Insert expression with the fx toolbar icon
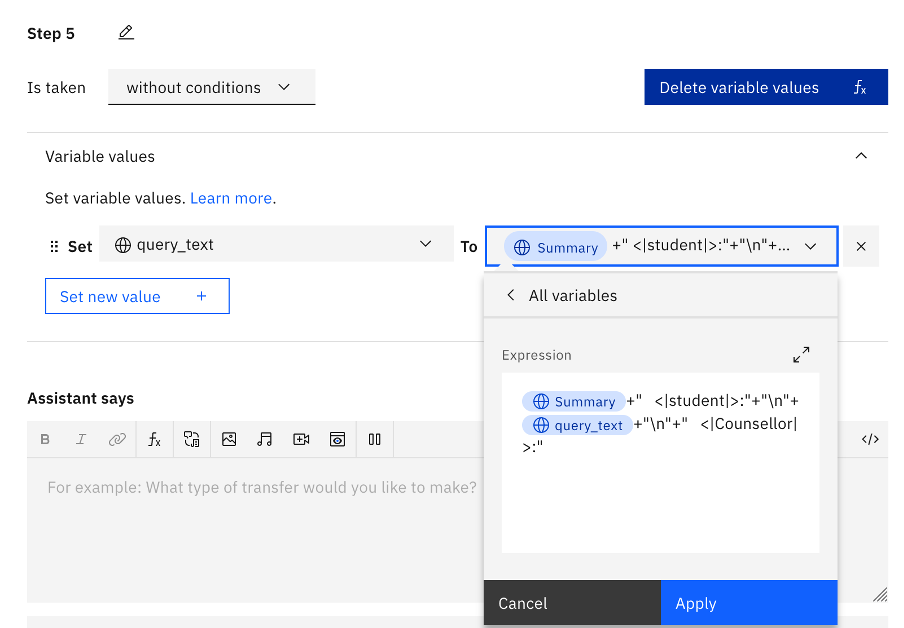The height and width of the screenshot is (628, 904). (x=154, y=439)
